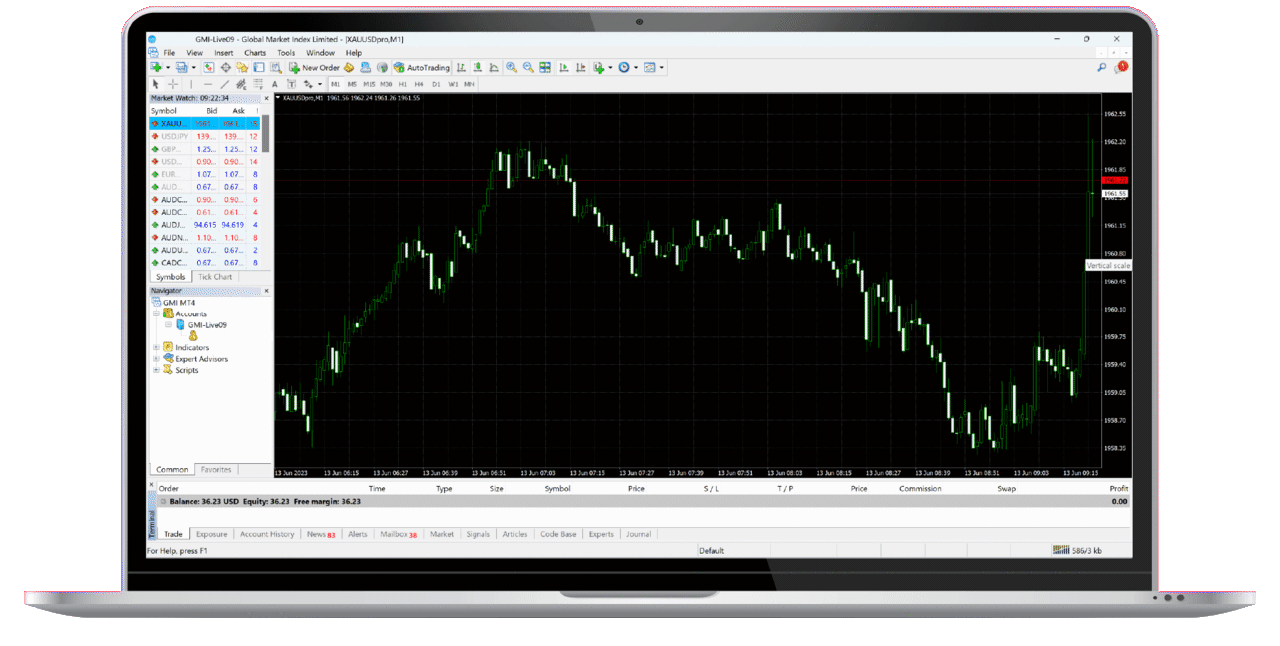This screenshot has width=1280, height=646.
Task: Select the crosshair cursor tool
Action: (x=173, y=84)
